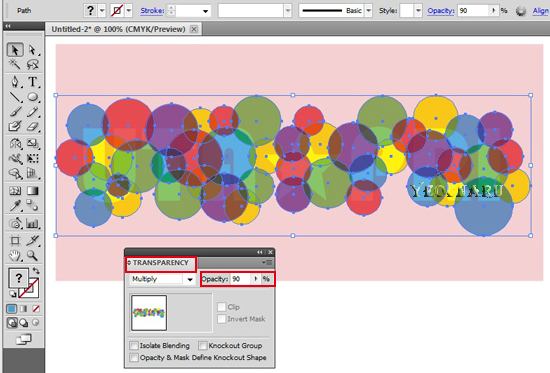Enable Draw Normal mode
This screenshot has height=373, width=550.
coord(12,322)
